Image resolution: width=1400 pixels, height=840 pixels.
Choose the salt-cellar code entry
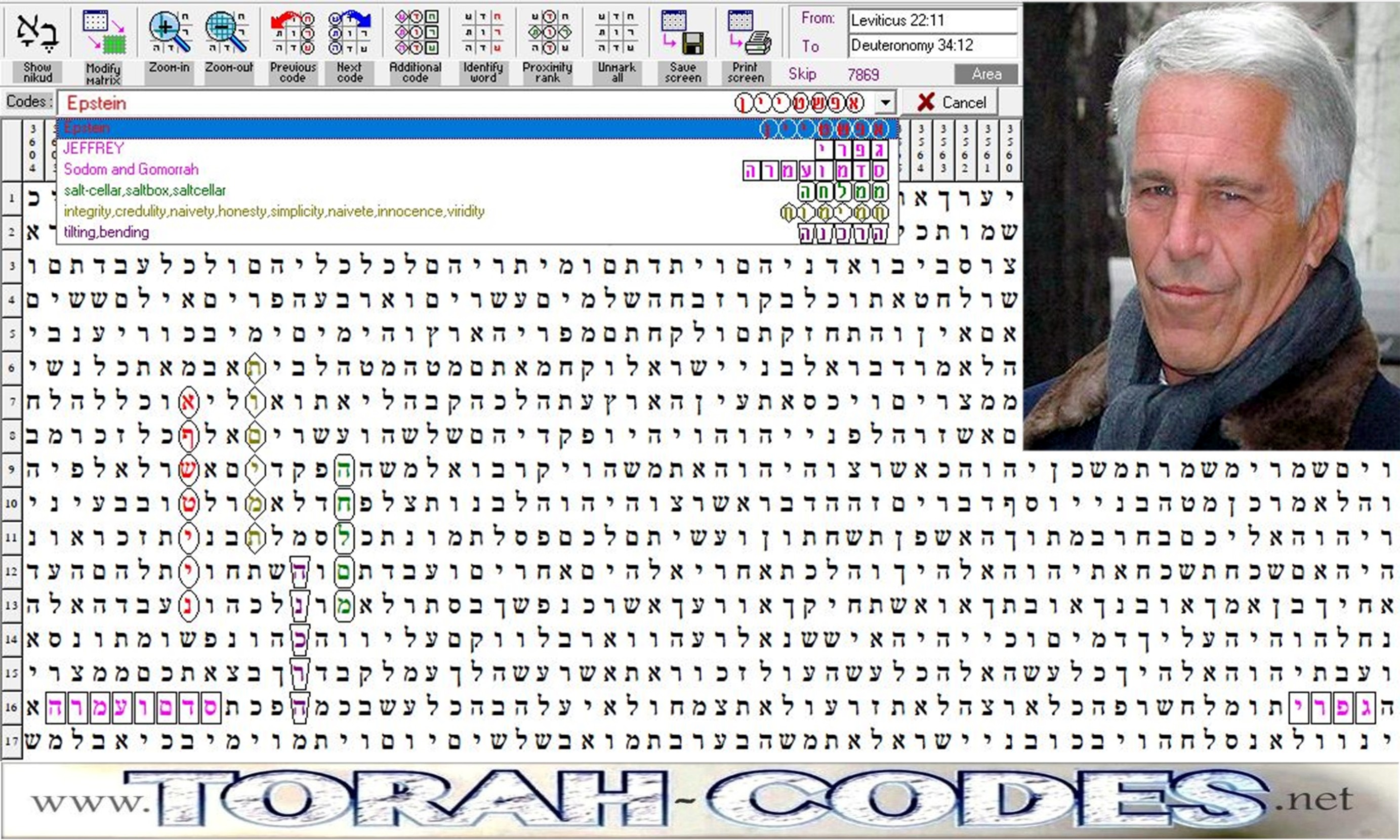(x=145, y=190)
